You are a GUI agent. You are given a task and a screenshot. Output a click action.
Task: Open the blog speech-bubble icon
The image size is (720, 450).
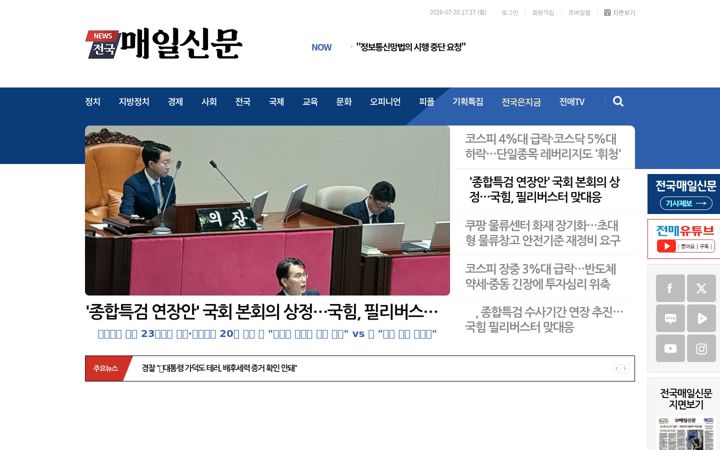click(670, 318)
